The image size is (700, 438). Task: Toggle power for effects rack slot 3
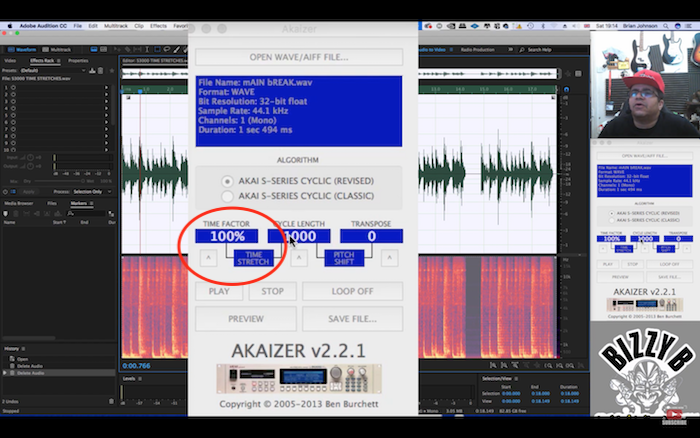13,101
